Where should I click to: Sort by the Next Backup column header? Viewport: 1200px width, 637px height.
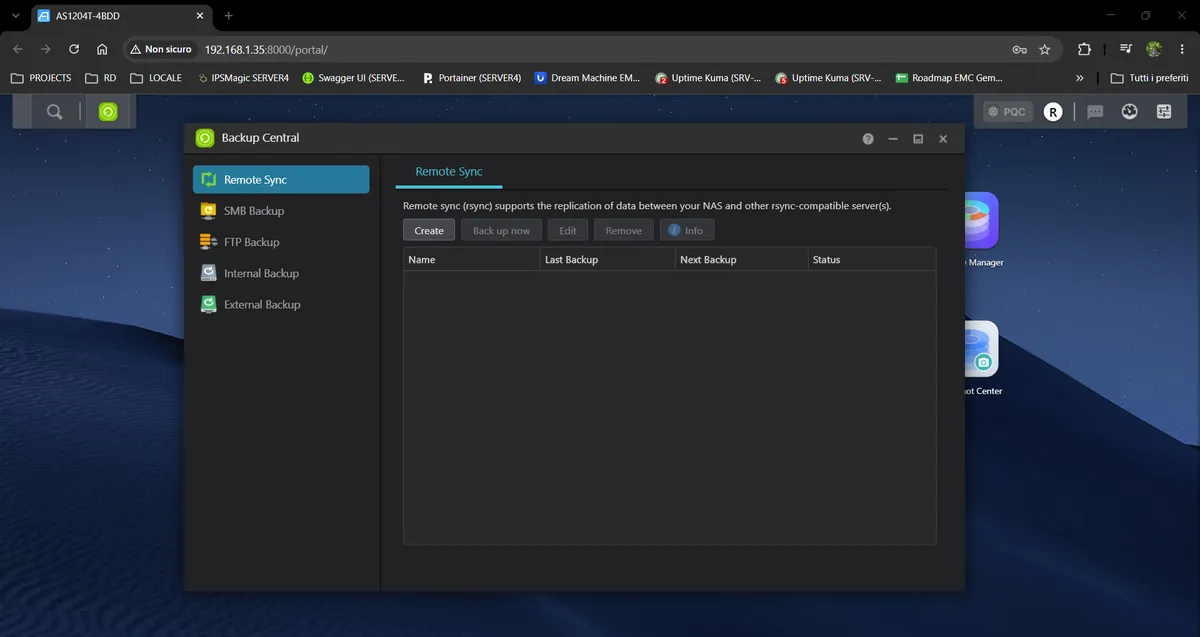pyautogui.click(x=741, y=260)
